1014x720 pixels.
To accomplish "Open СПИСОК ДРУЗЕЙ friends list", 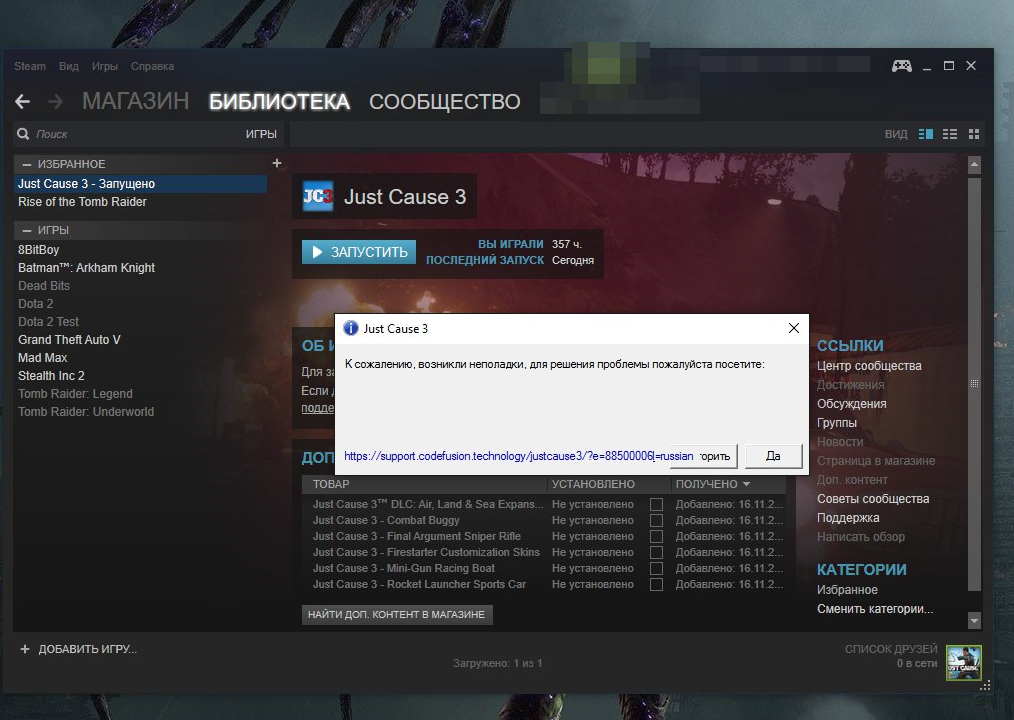I will [x=890, y=649].
